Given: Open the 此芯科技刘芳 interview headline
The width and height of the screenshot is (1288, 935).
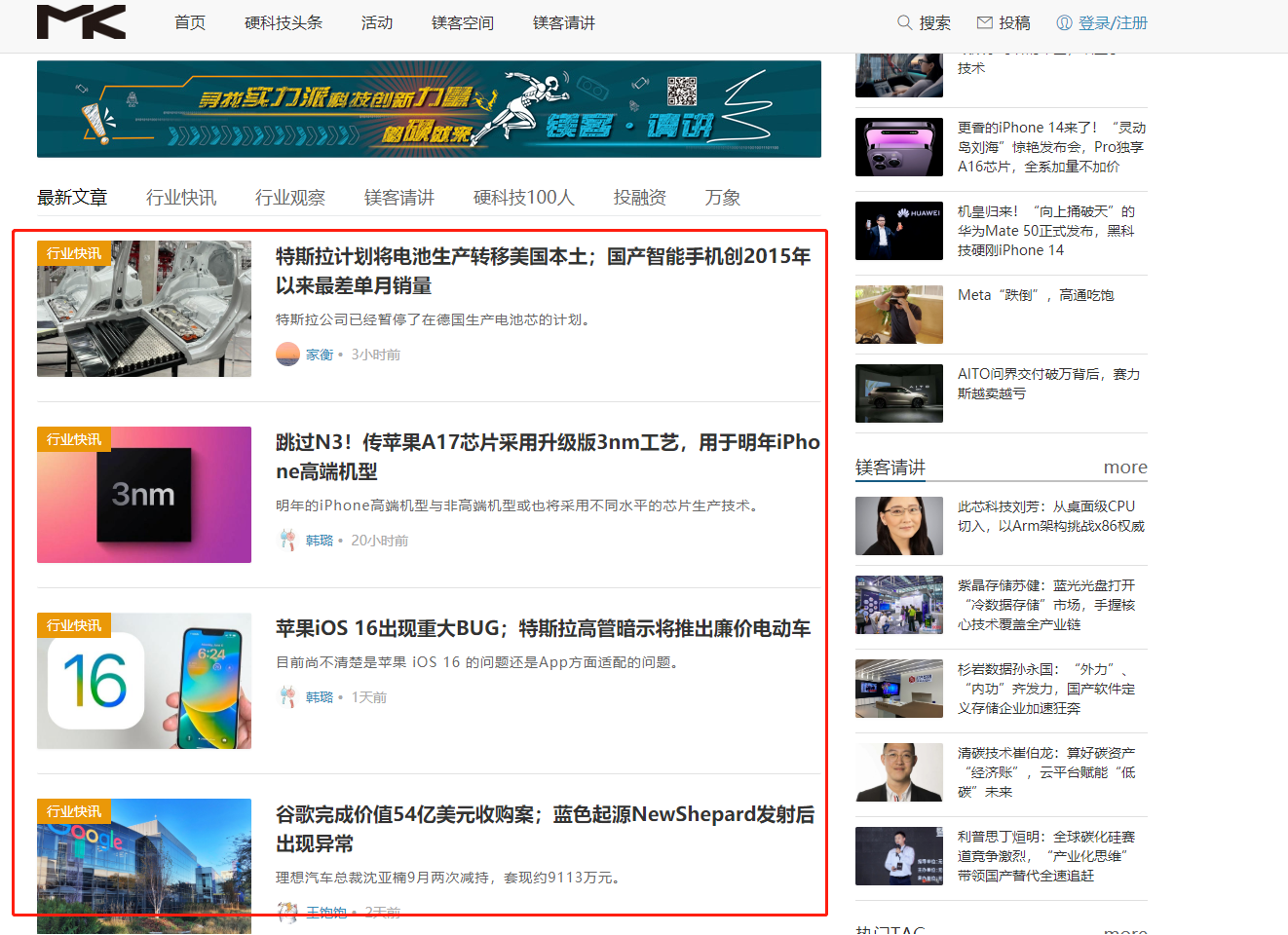Looking at the screenshot, I should tap(1051, 516).
